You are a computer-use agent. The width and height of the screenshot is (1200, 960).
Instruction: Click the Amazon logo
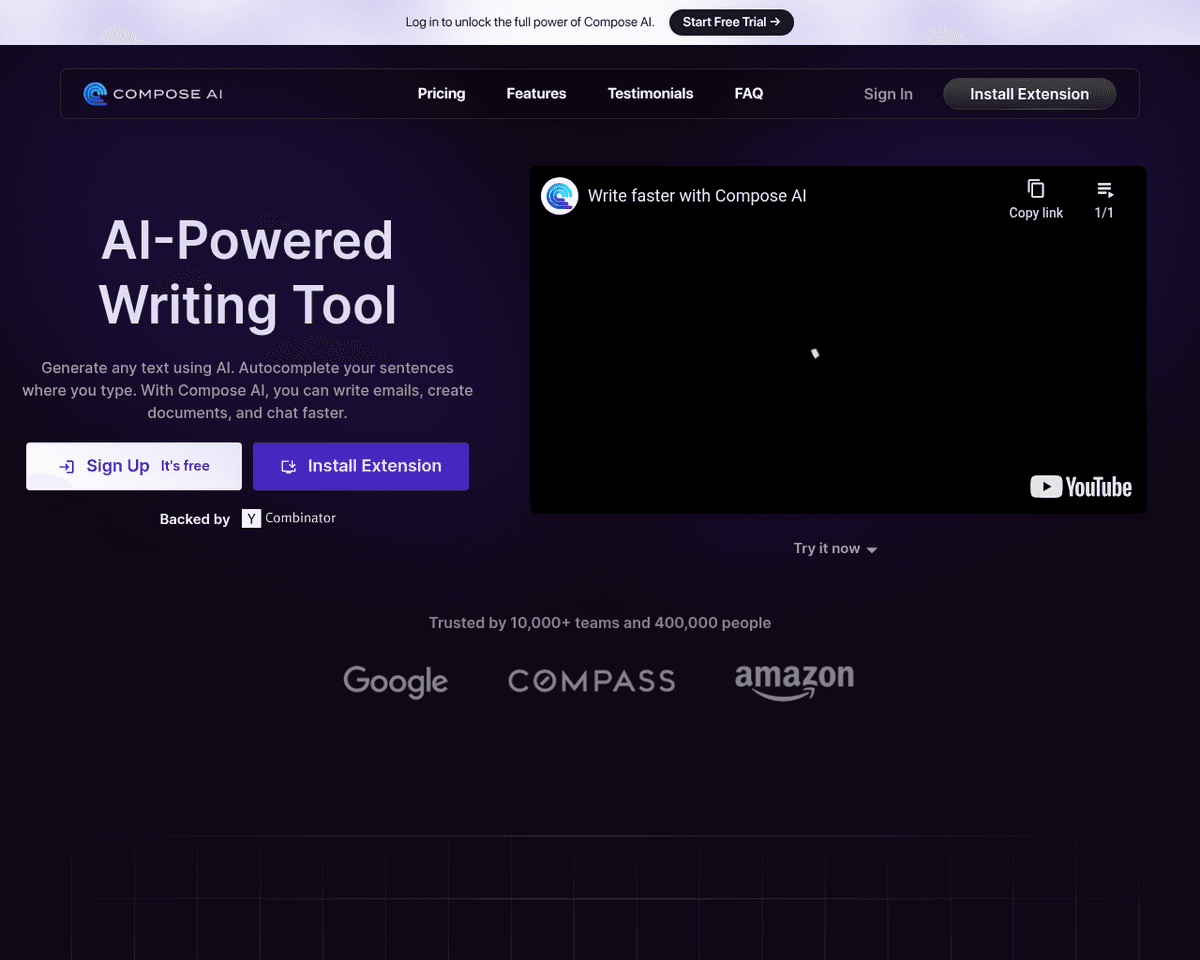point(794,680)
